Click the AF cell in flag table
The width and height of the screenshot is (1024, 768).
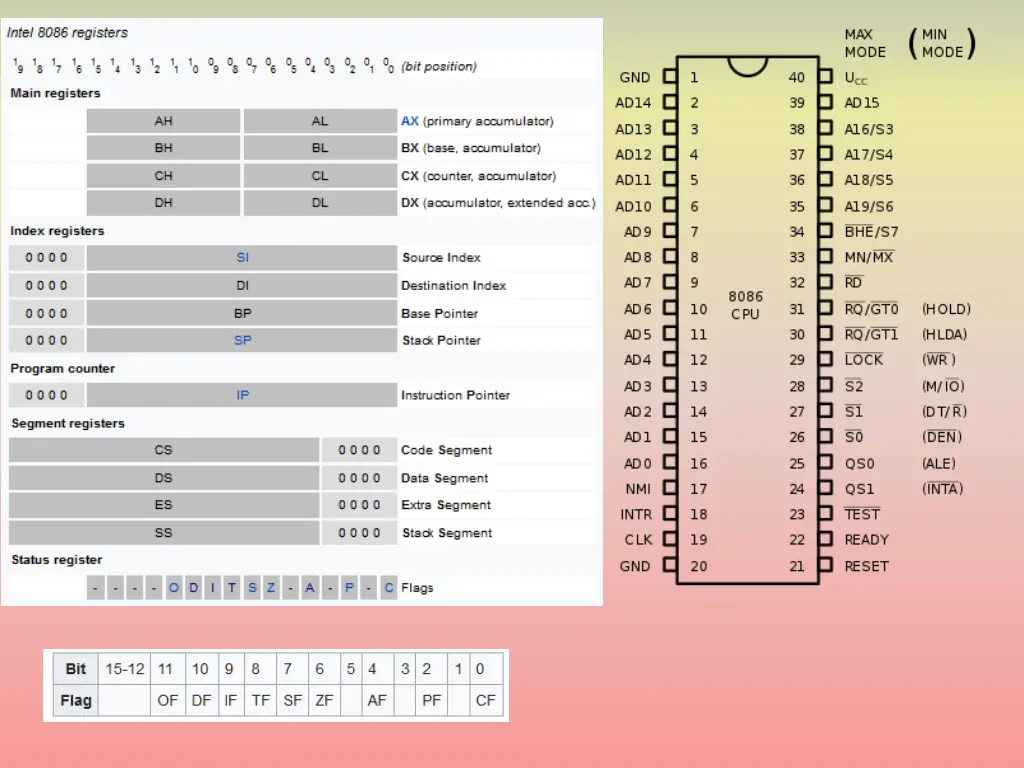click(377, 701)
